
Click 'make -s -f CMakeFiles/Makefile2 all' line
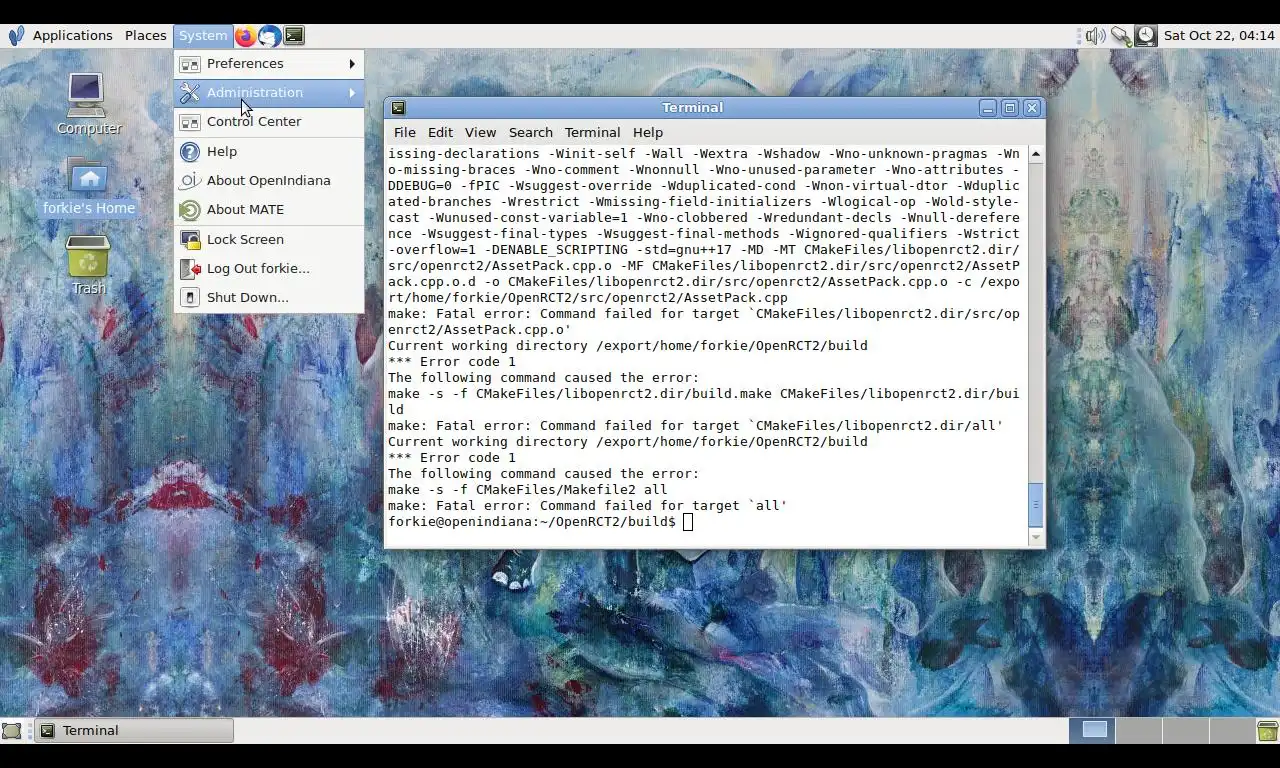click(x=527, y=490)
